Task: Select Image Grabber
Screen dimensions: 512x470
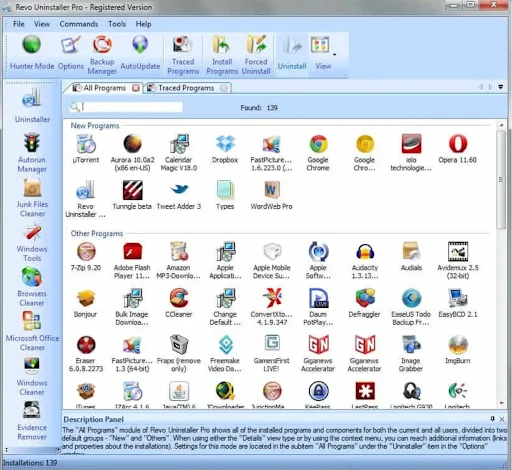Action: pyautogui.click(x=411, y=354)
